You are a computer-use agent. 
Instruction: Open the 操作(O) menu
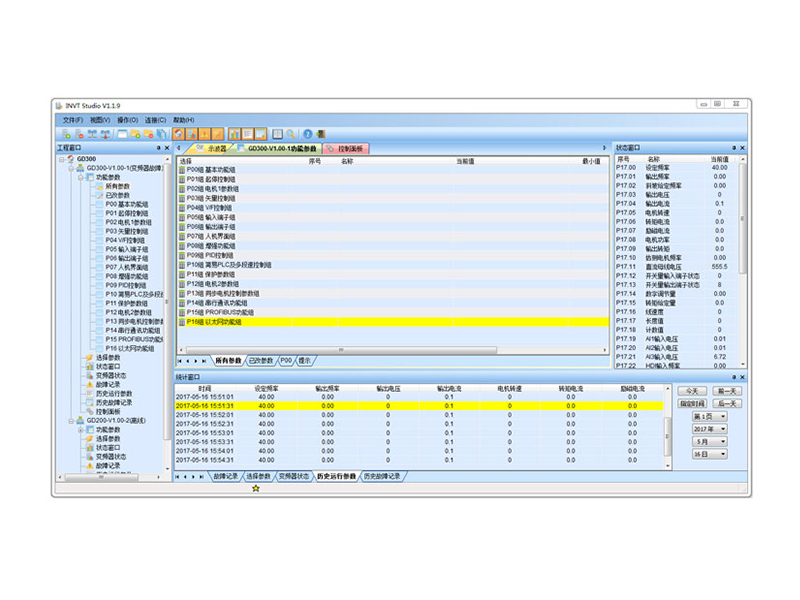(x=127, y=120)
